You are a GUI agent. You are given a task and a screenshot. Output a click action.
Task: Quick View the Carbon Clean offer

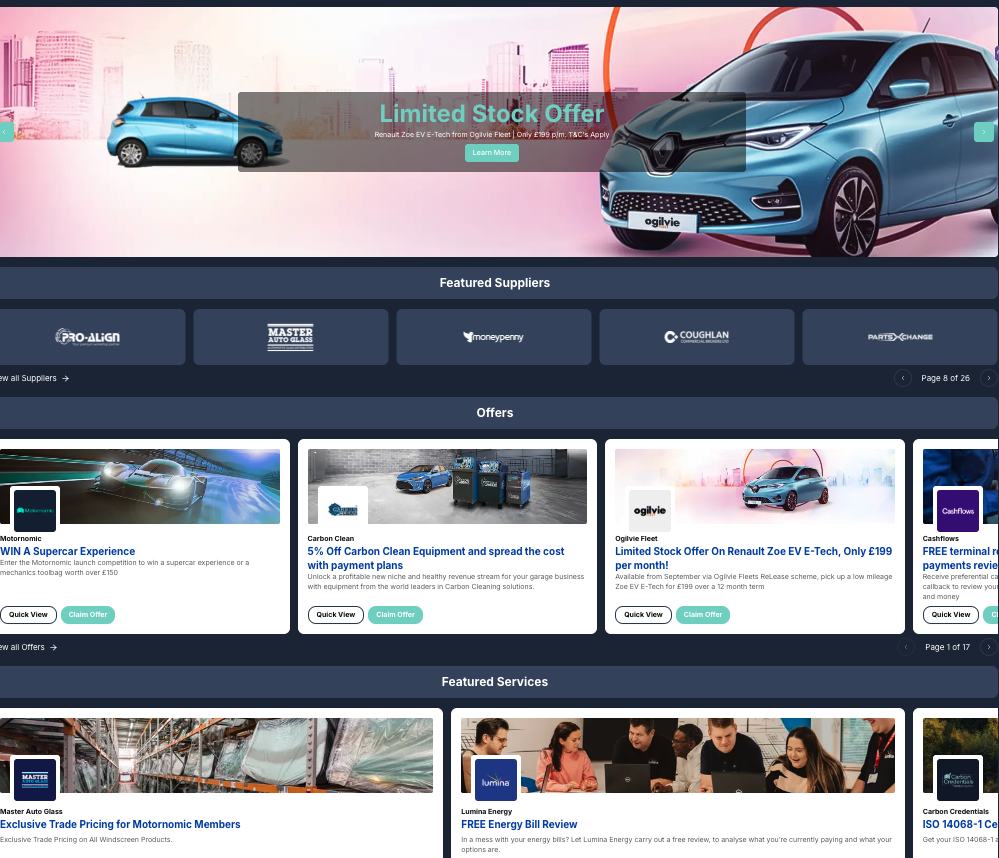pyautogui.click(x=336, y=615)
